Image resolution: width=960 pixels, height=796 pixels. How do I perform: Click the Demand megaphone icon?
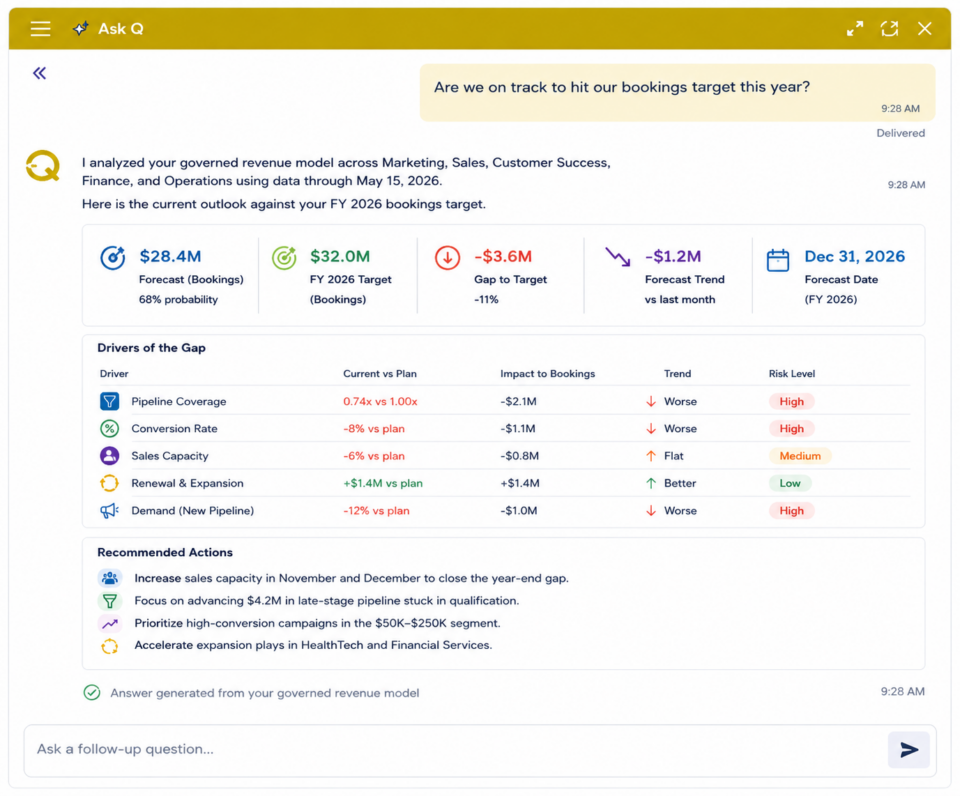[110, 511]
